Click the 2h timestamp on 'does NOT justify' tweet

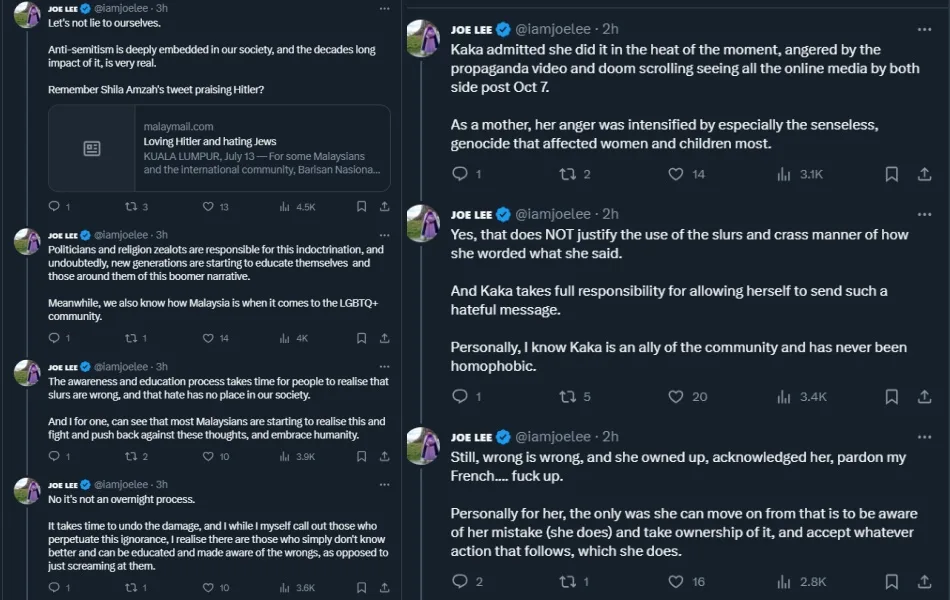point(610,214)
